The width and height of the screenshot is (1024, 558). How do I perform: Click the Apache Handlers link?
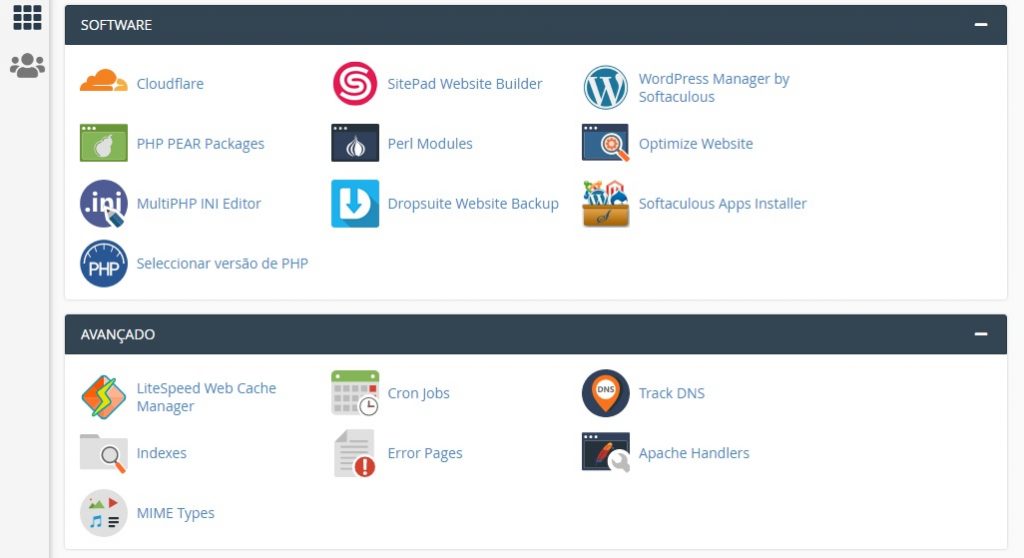(x=693, y=453)
